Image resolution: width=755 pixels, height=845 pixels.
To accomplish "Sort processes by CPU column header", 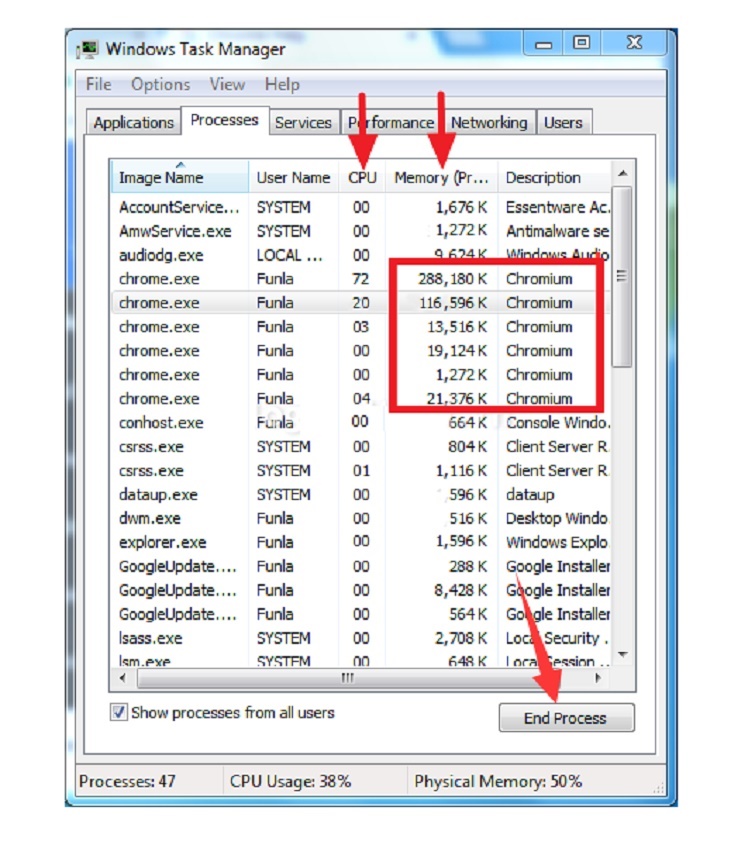I will [x=362, y=178].
